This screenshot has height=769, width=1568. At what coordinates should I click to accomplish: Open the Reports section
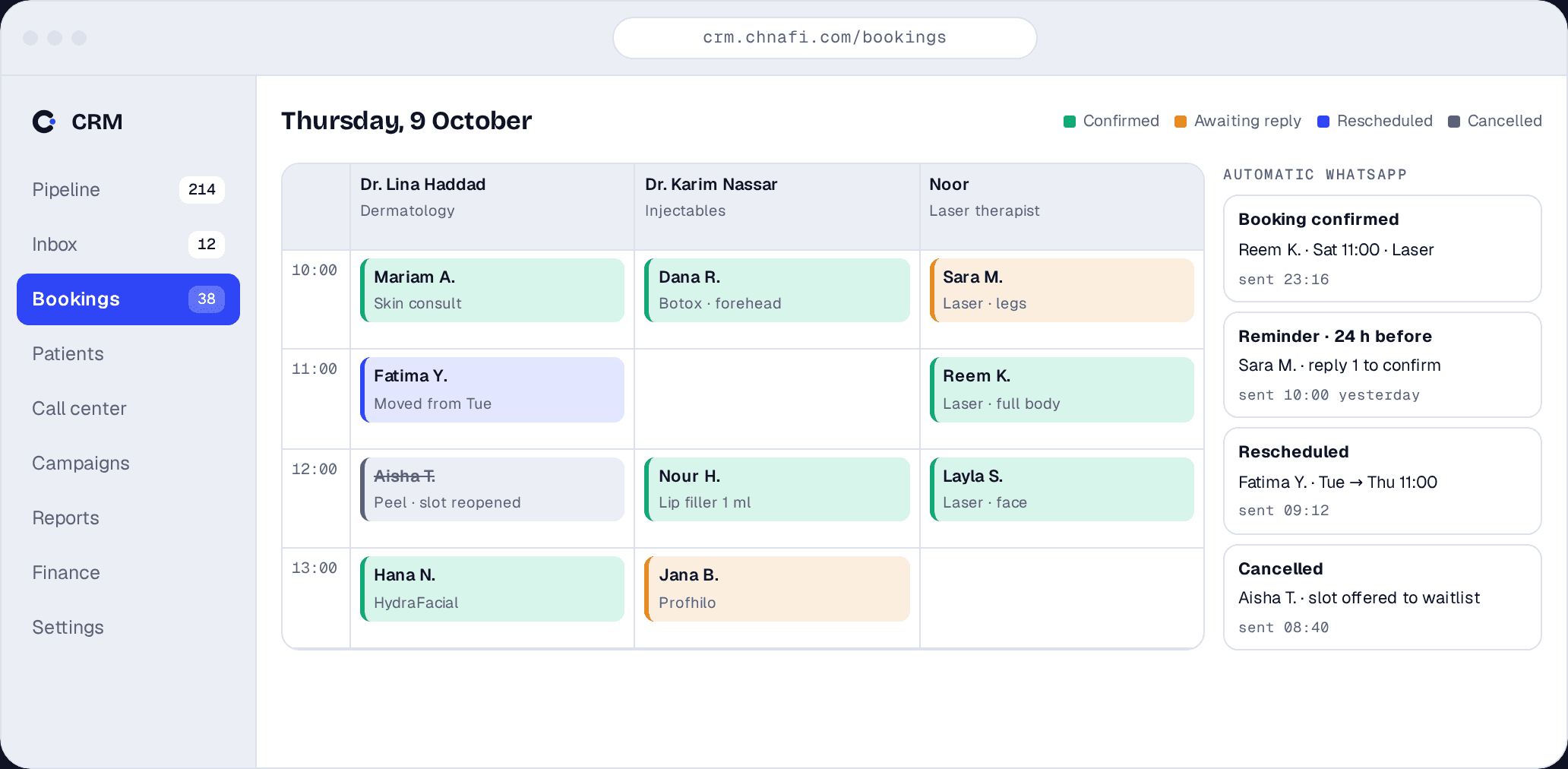click(x=128, y=518)
